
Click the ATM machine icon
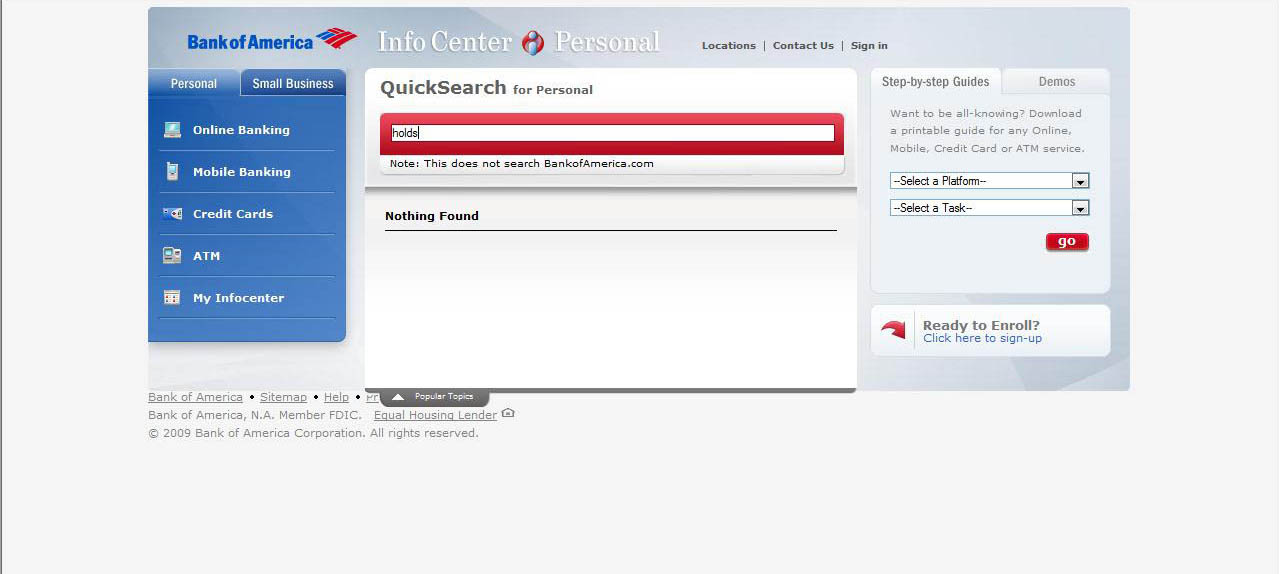tap(172, 256)
